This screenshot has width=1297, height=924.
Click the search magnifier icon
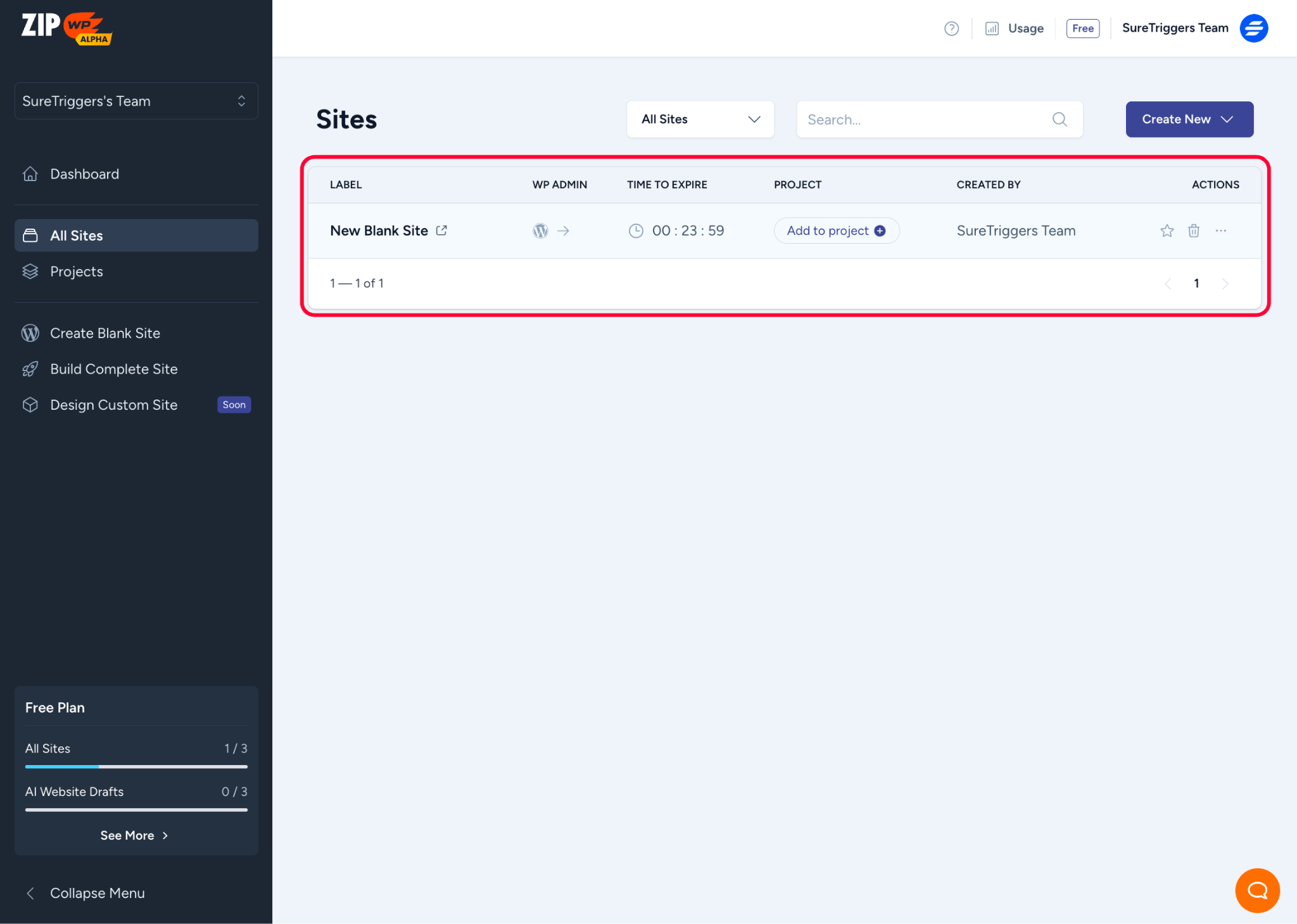tap(1060, 119)
